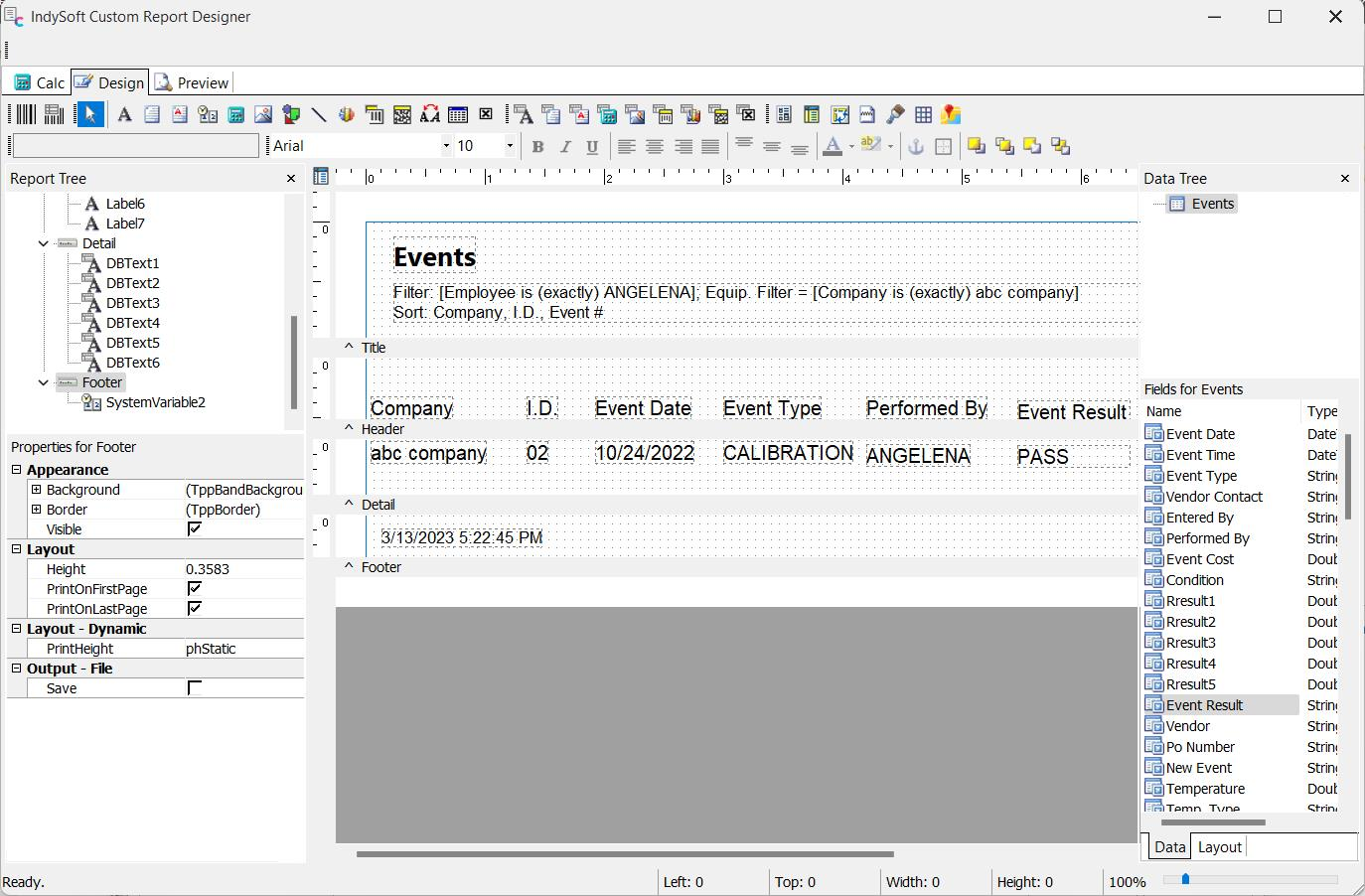Image resolution: width=1365 pixels, height=896 pixels.
Task: Enable the Save checkbox under Output
Action: pos(195,687)
